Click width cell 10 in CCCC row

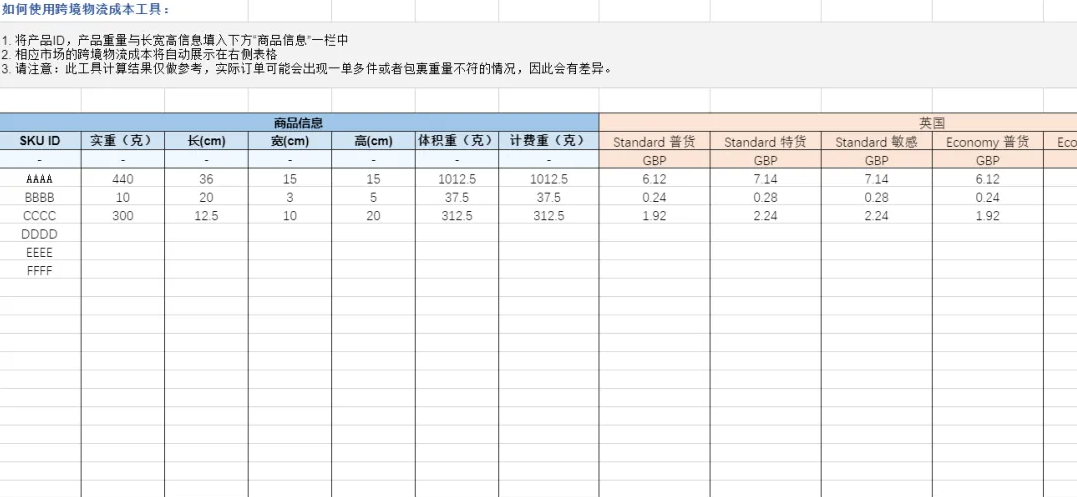pyautogui.click(x=290, y=216)
